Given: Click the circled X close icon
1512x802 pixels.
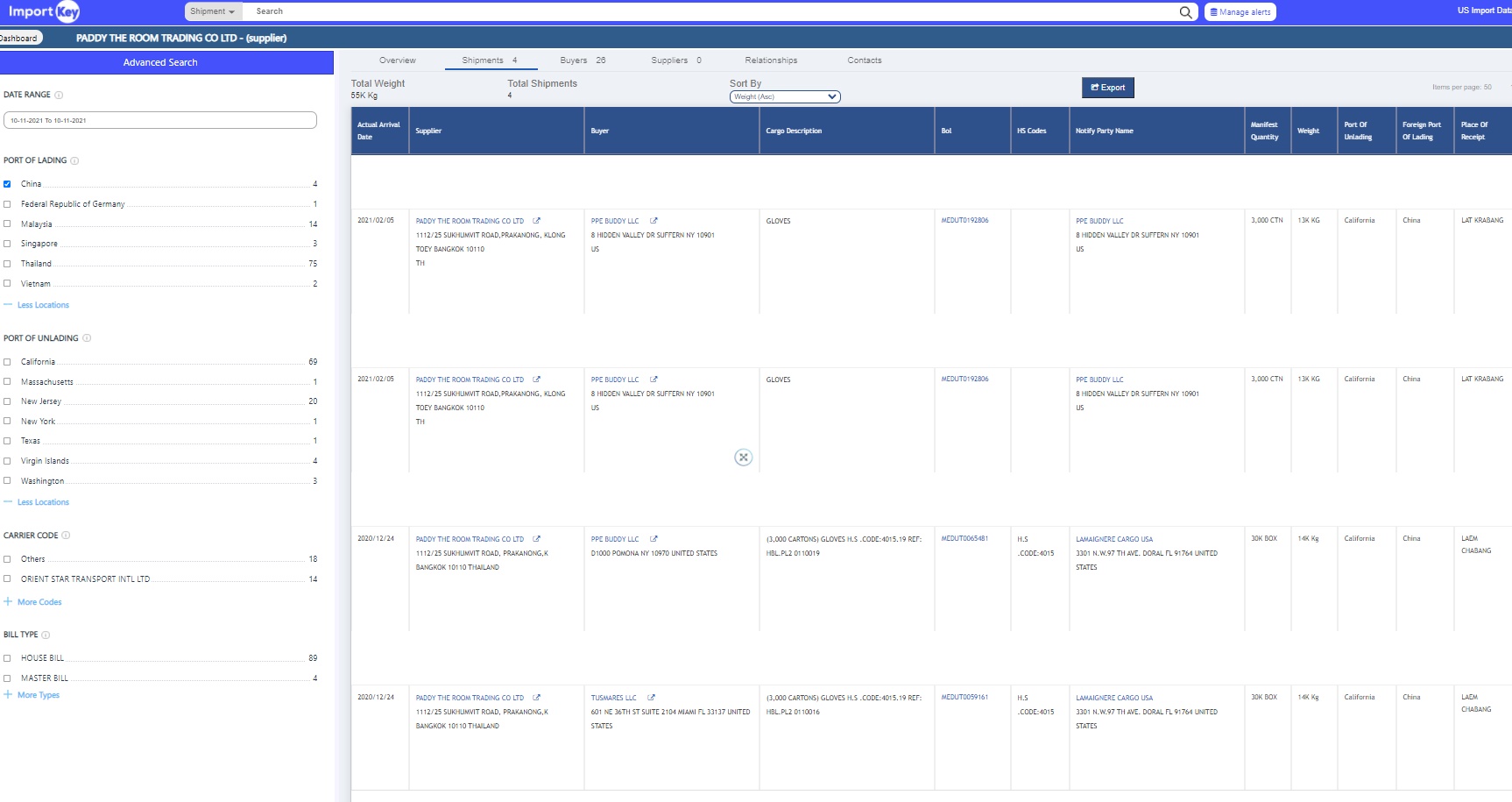Looking at the screenshot, I should (743, 458).
